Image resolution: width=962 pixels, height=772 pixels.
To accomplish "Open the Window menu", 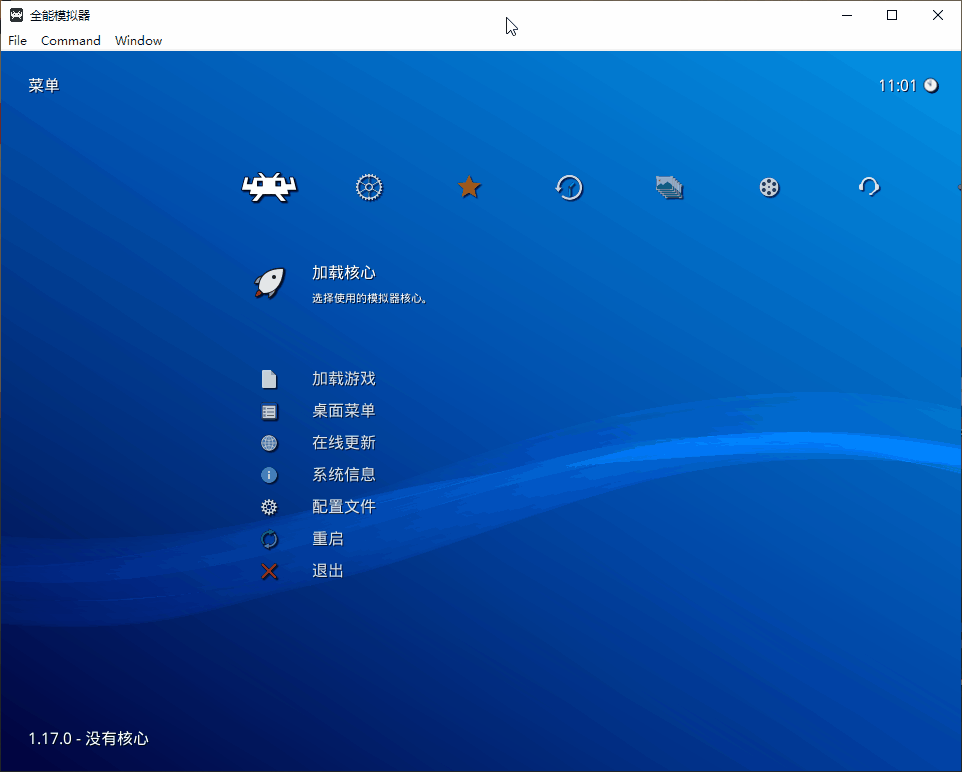I will tap(139, 41).
